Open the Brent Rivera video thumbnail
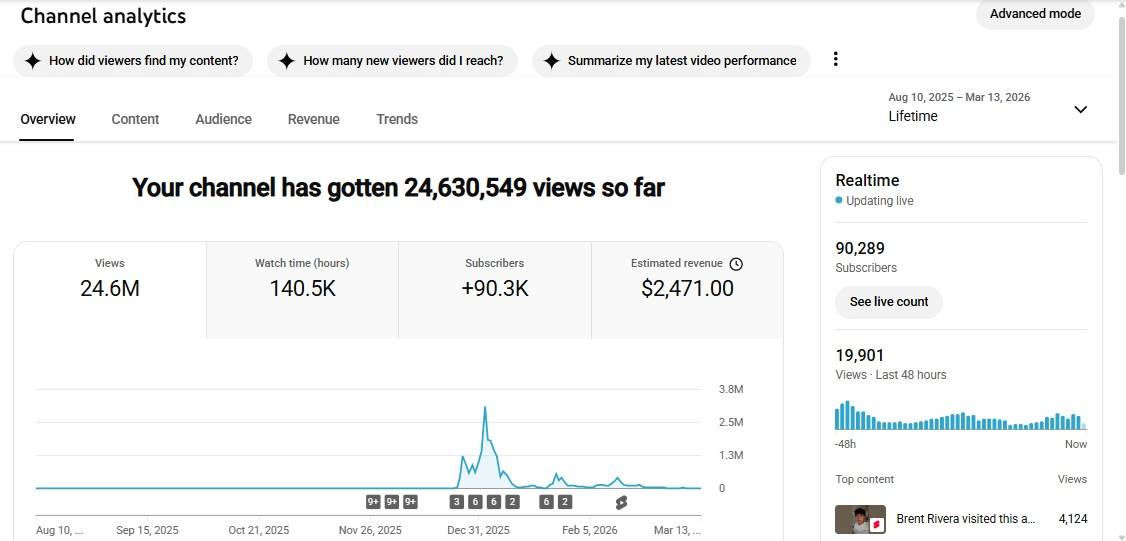This screenshot has height=541, width=1126. click(860, 519)
